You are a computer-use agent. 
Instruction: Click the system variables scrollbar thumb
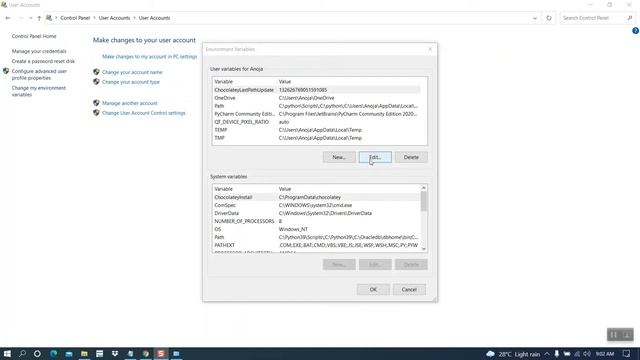pos(424,201)
